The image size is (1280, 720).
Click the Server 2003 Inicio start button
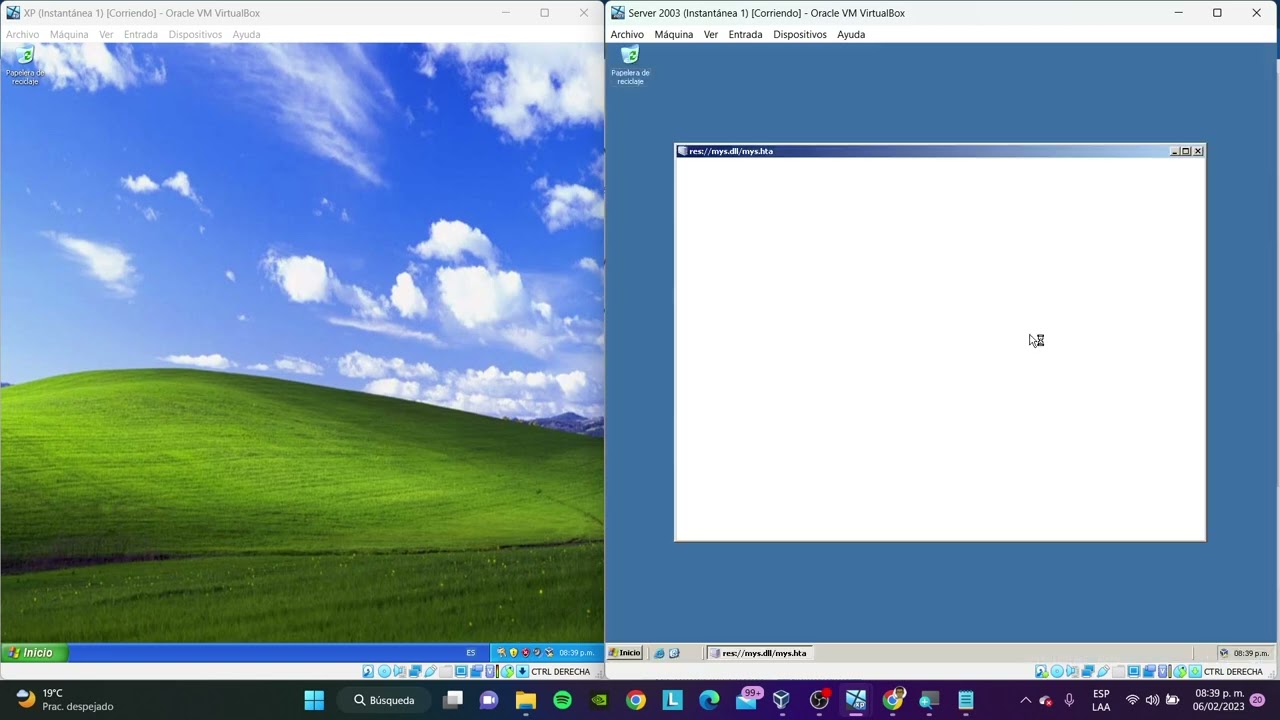click(625, 653)
